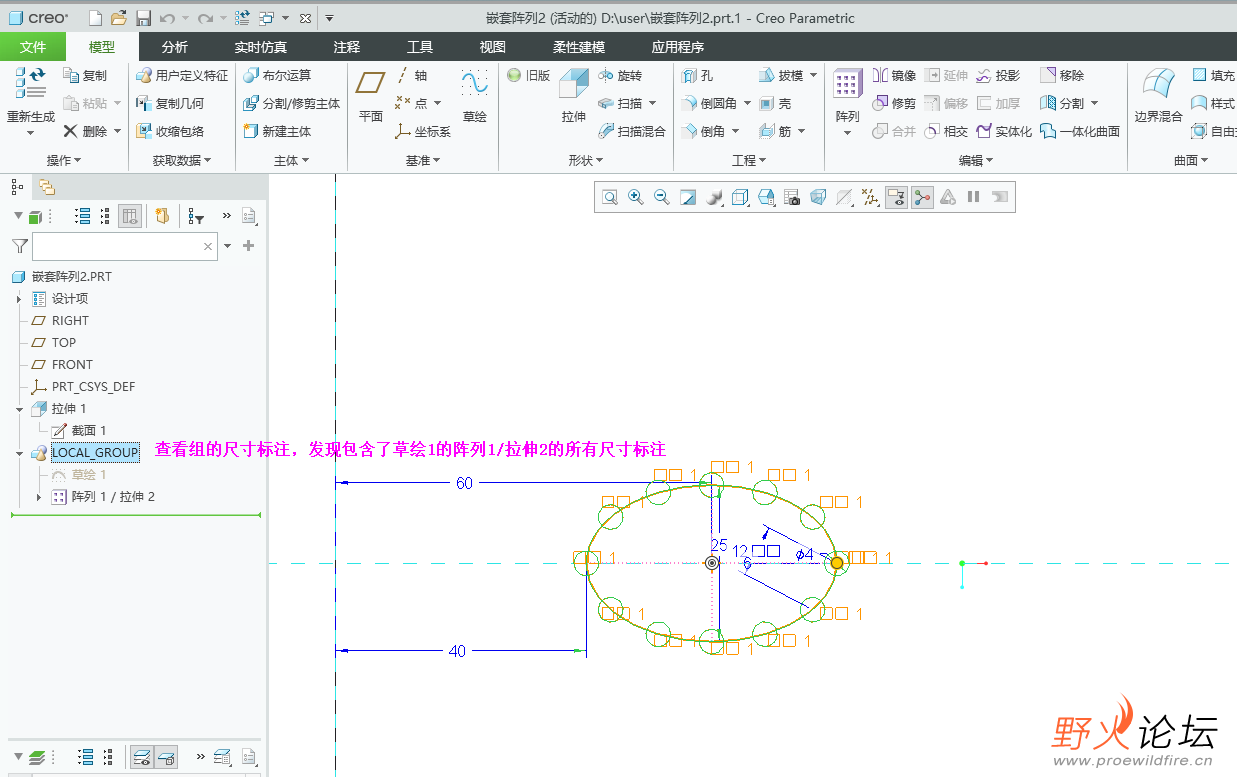Click the 相交 (Intersect) tool
Screen dimensions: 1237x777
coord(946,131)
